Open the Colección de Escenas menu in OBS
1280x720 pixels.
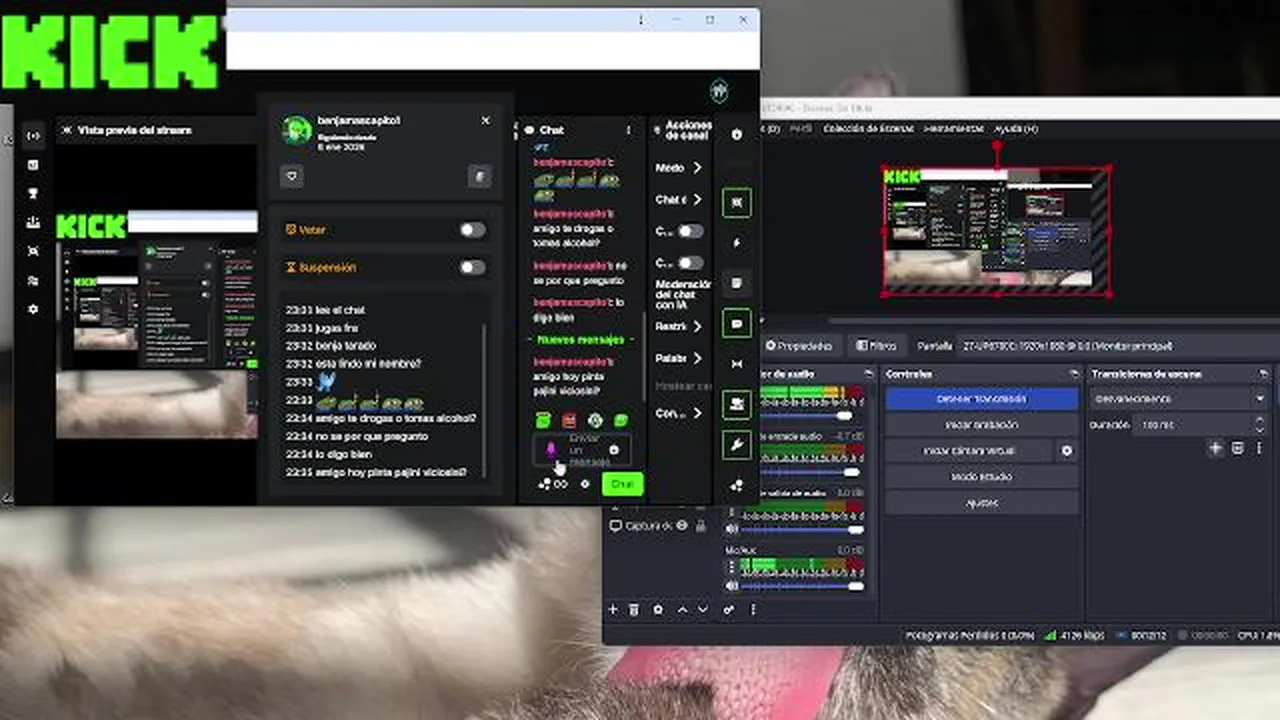(868, 129)
